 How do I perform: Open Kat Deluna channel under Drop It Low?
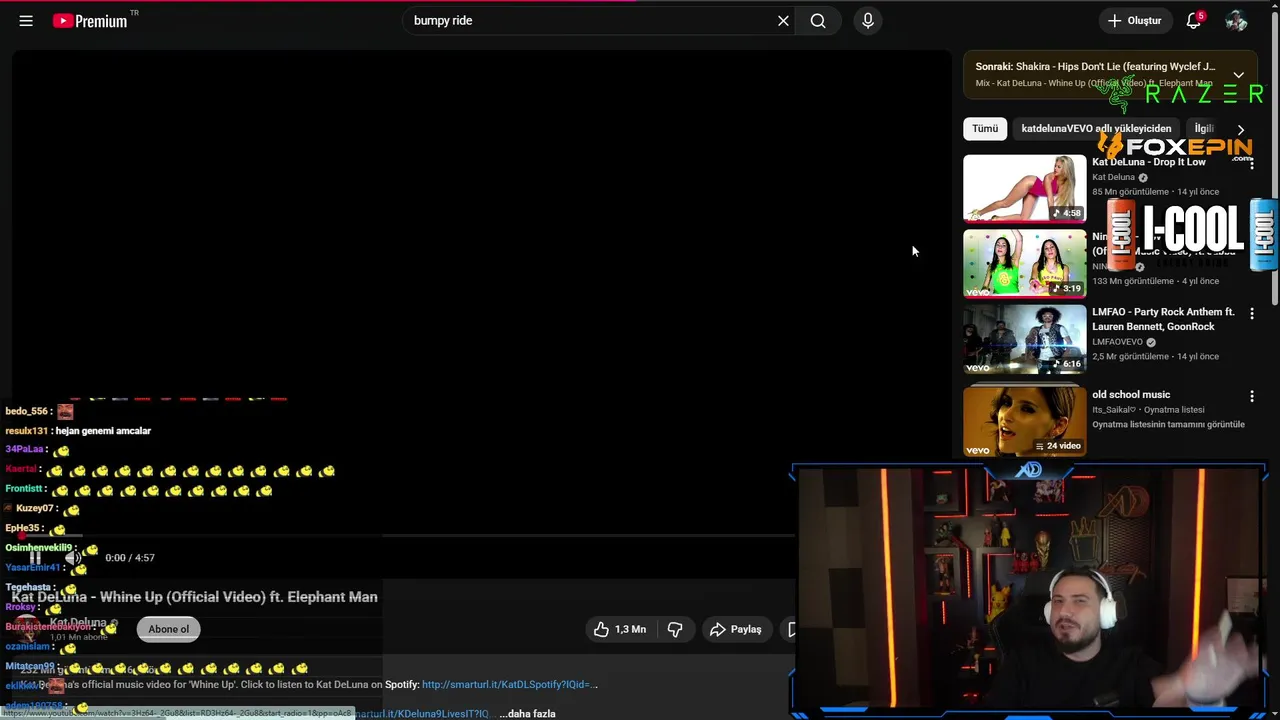click(x=1113, y=177)
